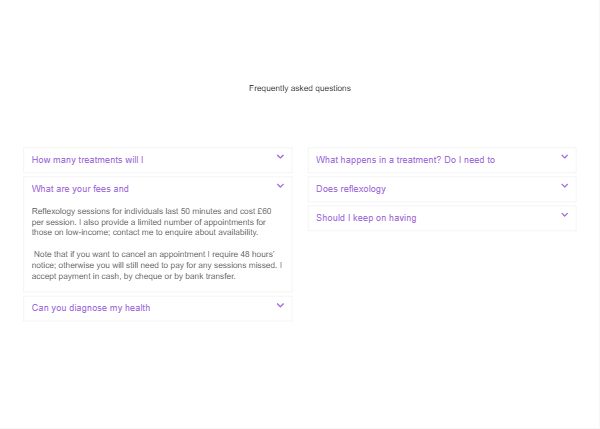Click the '£60' price in the fees answer

(264, 211)
